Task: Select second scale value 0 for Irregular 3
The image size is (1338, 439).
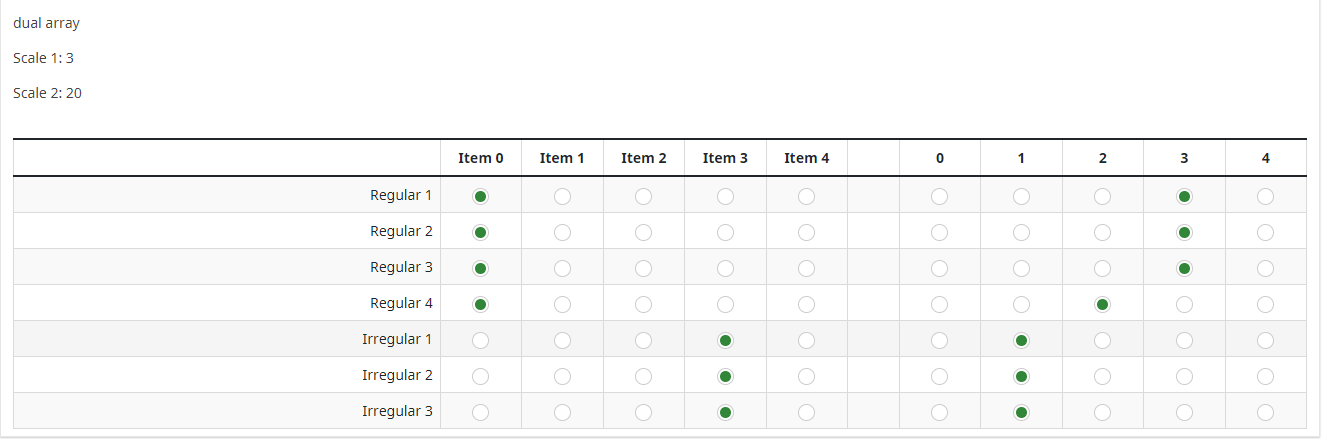Action: coord(939,412)
